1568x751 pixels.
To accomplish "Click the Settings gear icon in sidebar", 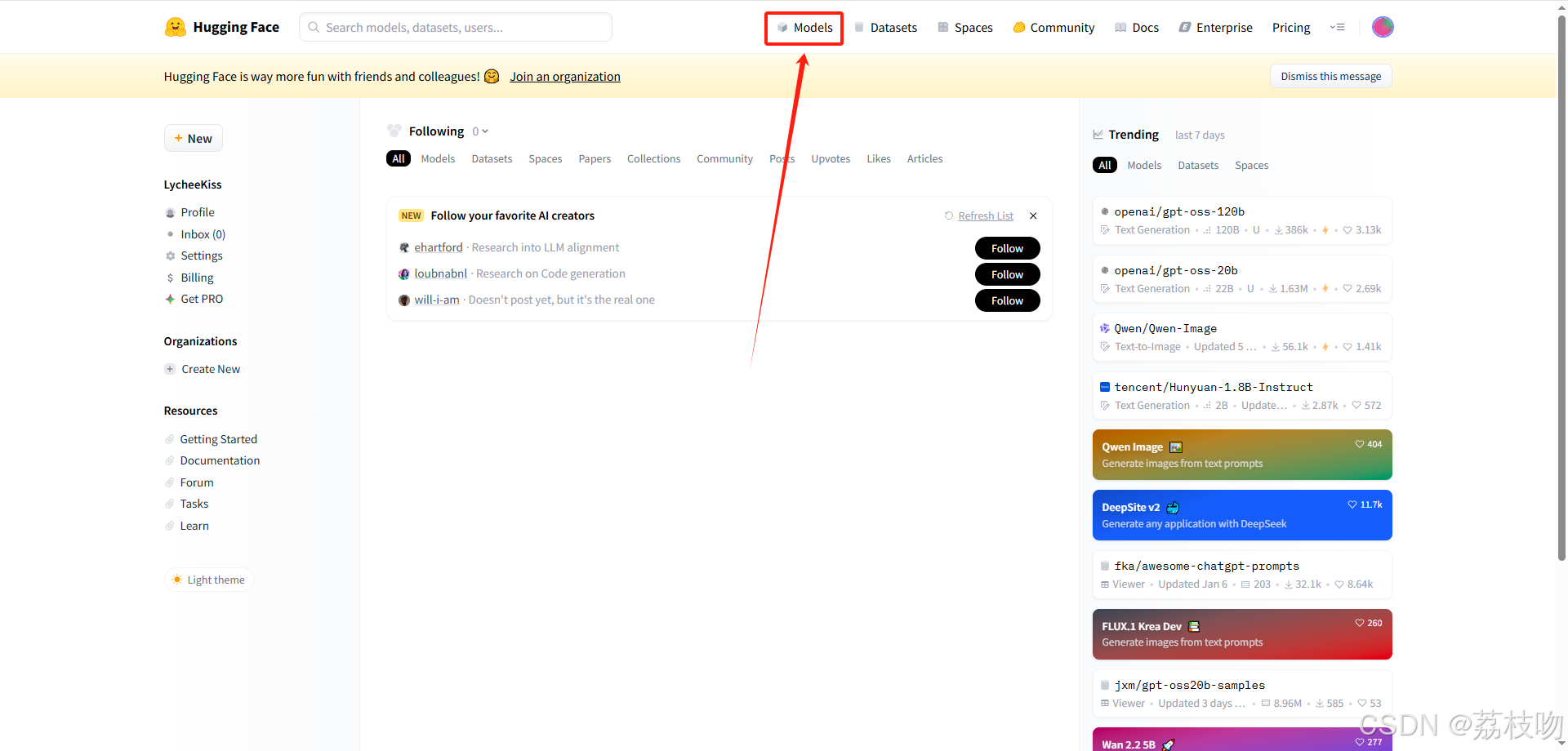I will [170, 256].
